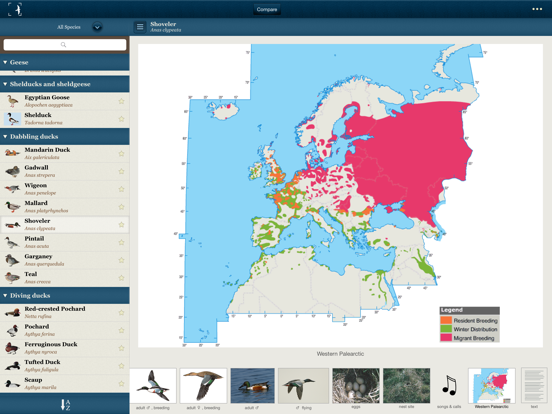Toggle the star for Shelduck
Screen dimensions: 552x414
pos(121,119)
